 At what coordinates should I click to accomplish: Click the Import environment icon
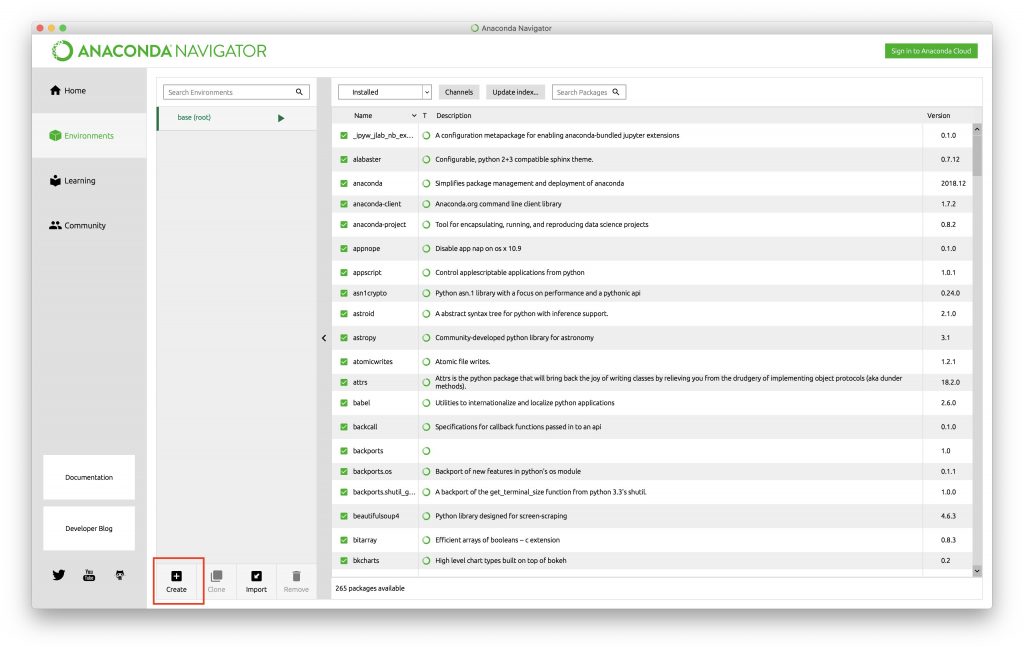(x=256, y=576)
